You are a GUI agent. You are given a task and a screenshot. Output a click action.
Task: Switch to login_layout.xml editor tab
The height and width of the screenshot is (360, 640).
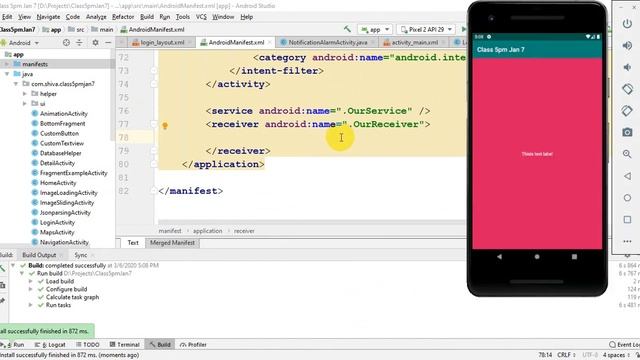(162, 42)
